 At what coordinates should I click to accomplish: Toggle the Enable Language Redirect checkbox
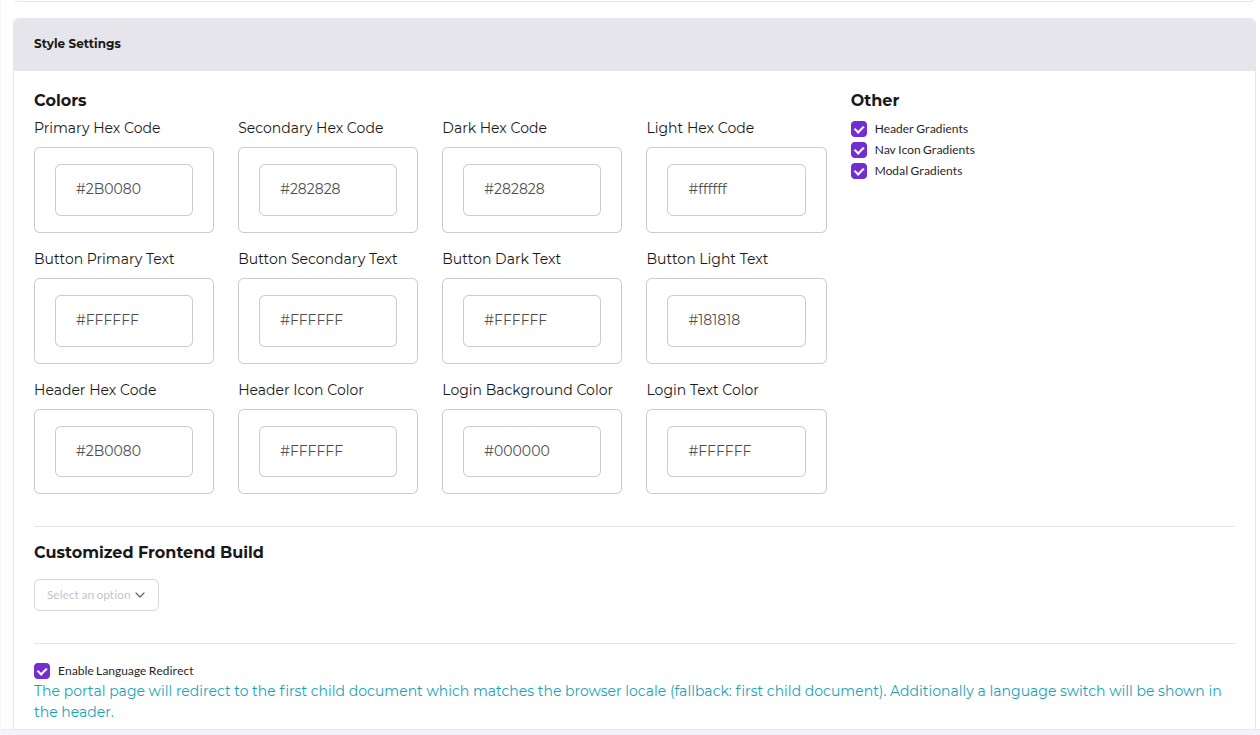(42, 671)
